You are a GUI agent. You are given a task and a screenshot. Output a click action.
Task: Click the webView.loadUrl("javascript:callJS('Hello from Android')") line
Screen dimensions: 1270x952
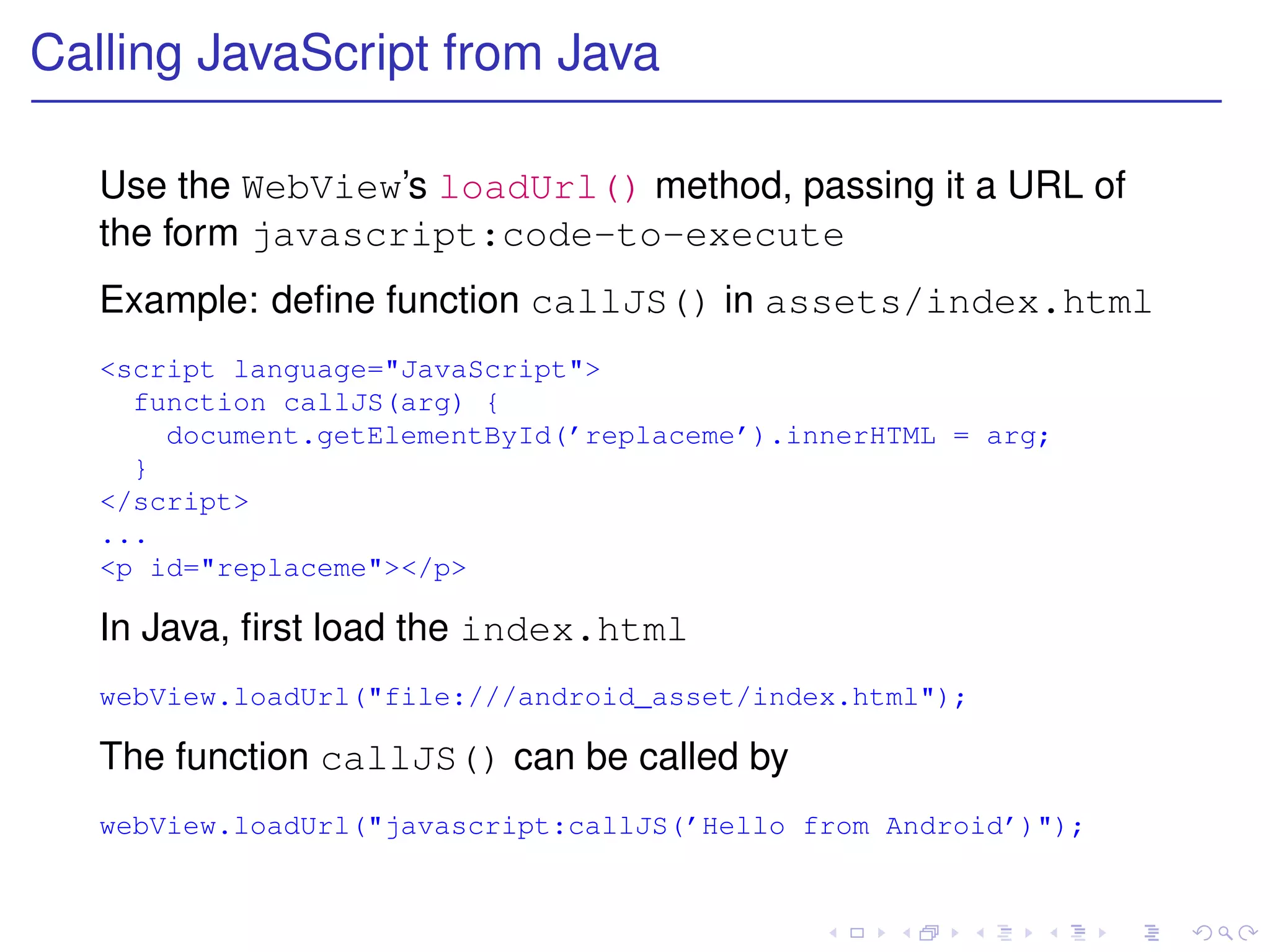coord(592,827)
